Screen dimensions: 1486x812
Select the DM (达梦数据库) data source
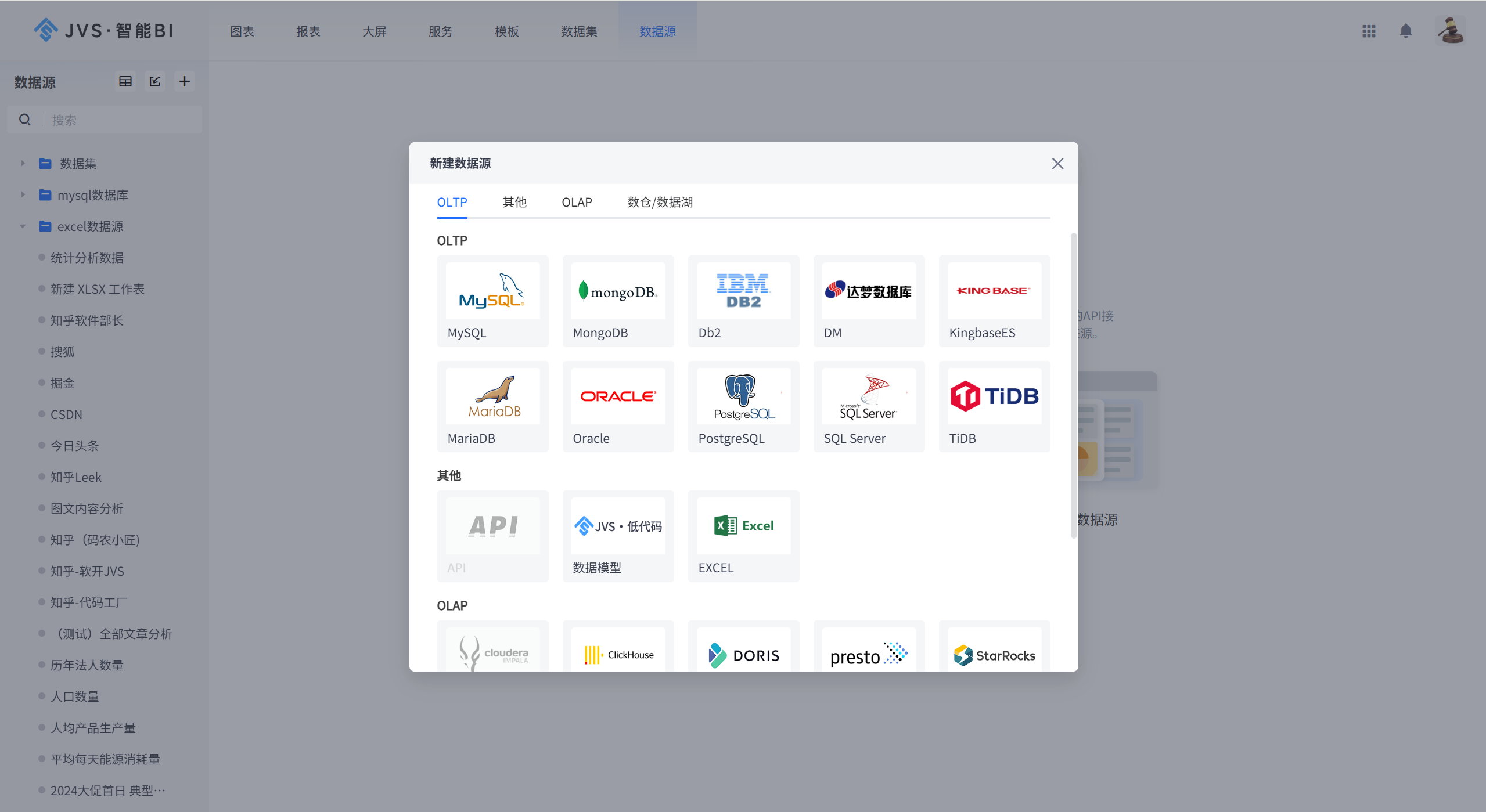[869, 301]
